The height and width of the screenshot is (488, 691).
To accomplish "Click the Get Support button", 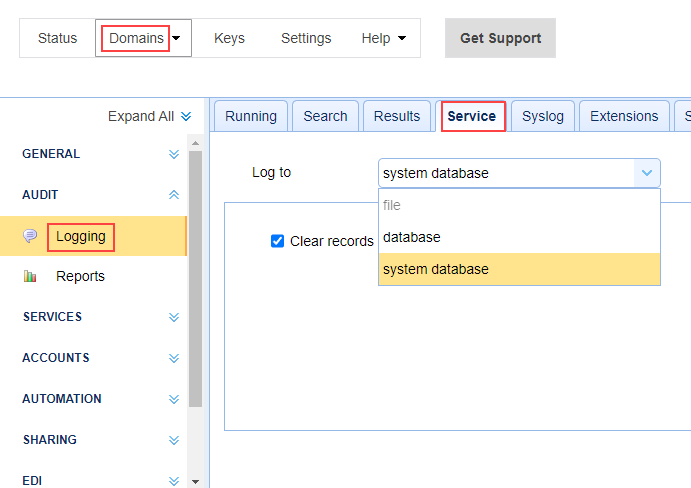I will 500,38.
